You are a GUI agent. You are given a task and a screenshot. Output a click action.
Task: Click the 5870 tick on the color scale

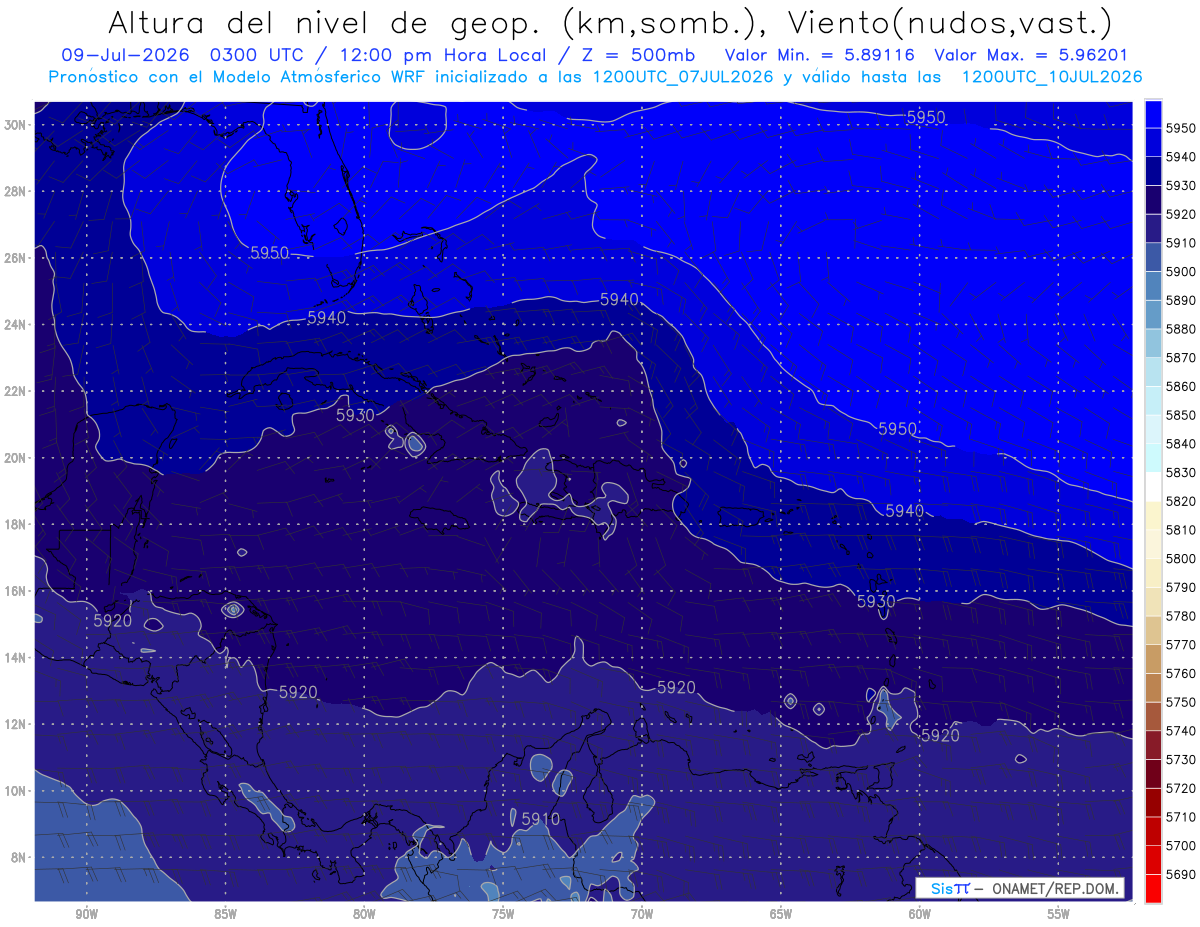[1181, 357]
